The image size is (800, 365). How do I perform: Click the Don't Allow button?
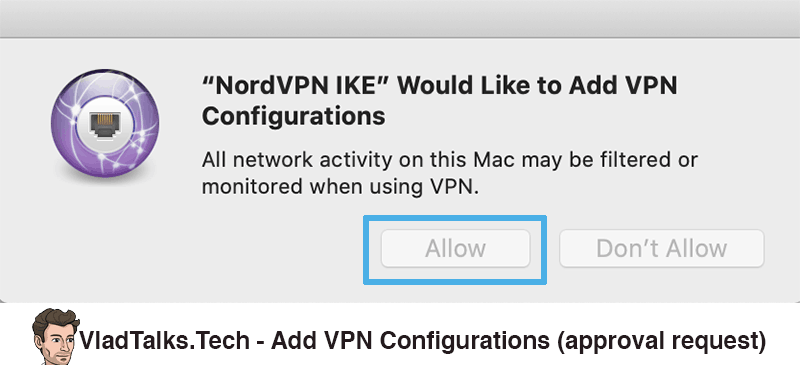click(x=662, y=249)
